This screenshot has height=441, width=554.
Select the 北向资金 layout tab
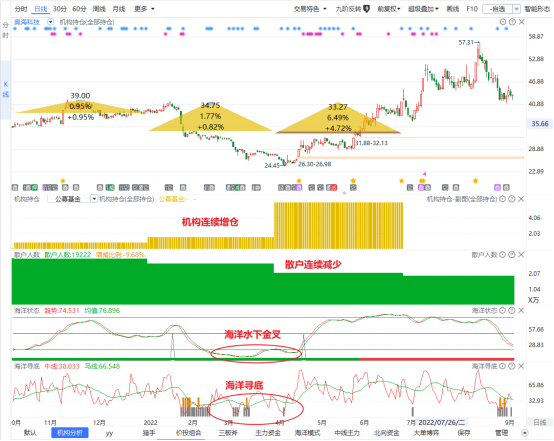point(387,433)
